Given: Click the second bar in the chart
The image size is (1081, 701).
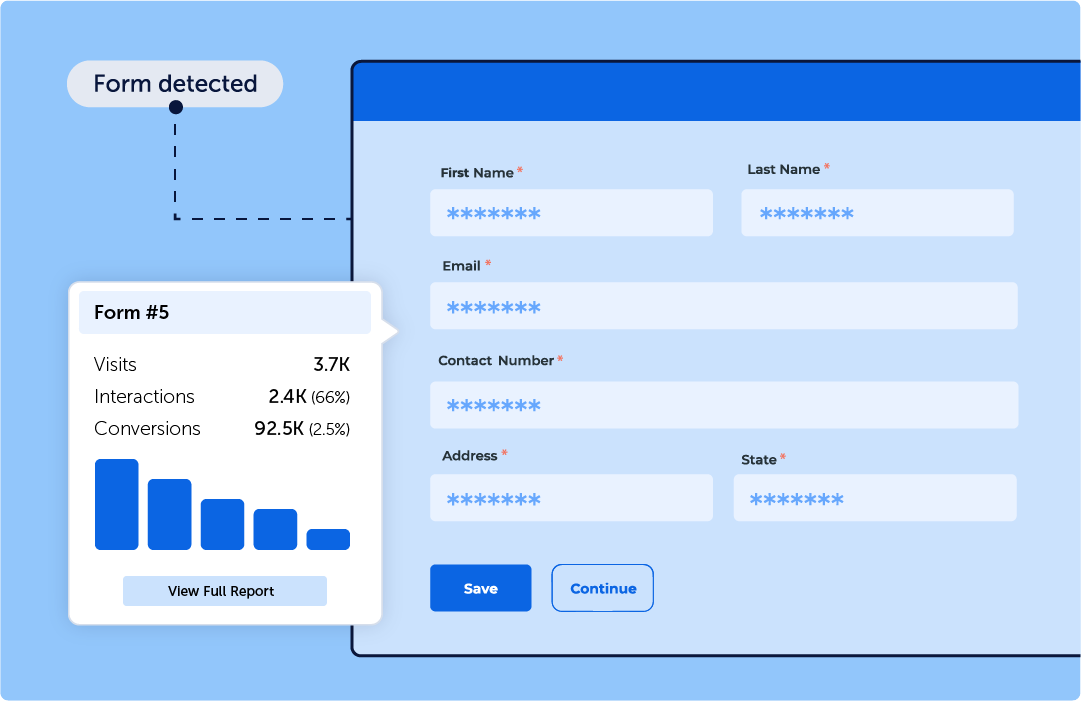Looking at the screenshot, I should pyautogui.click(x=169, y=515).
